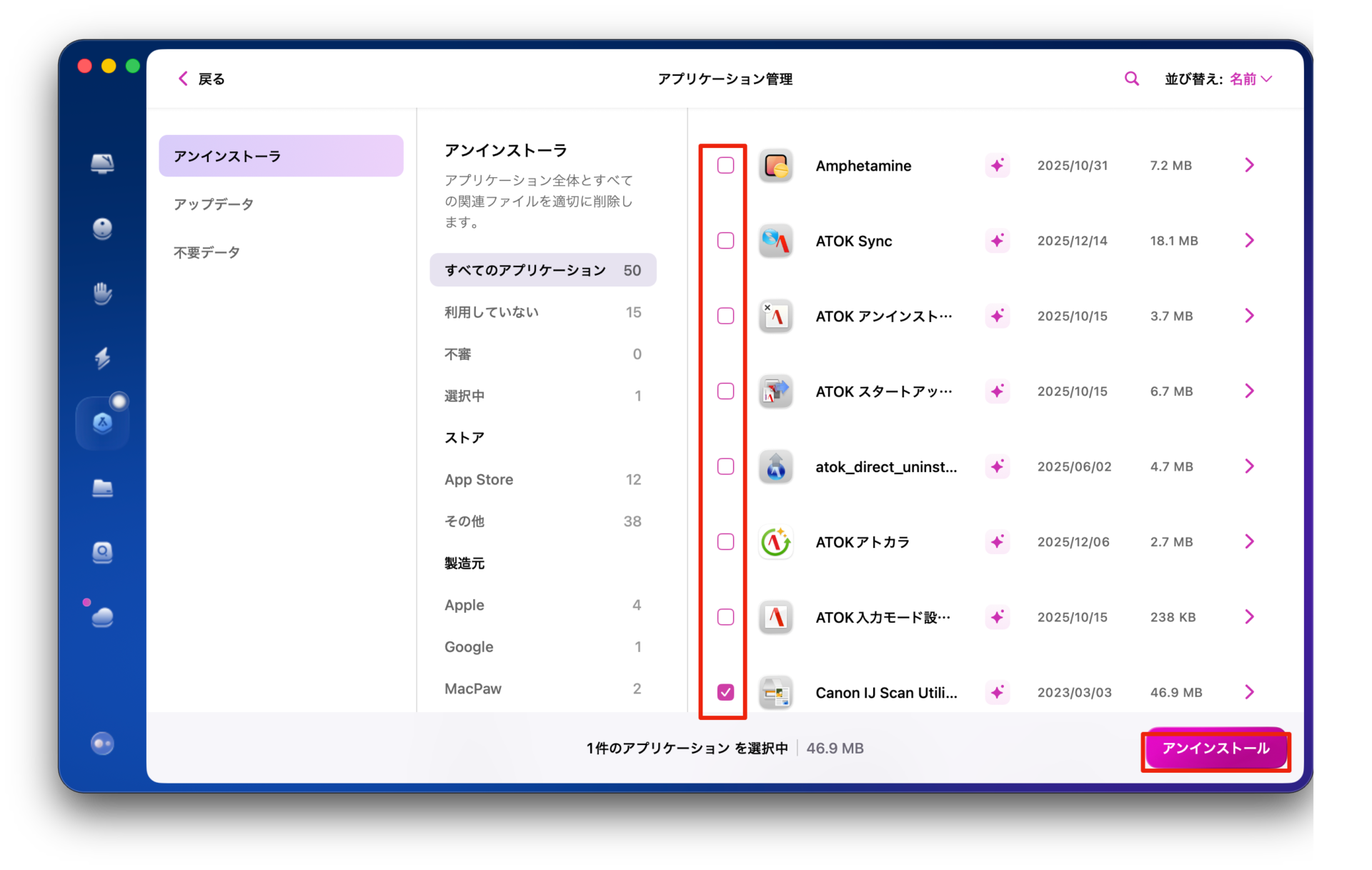The height and width of the screenshot is (870, 1372).
Task: Check the Amphetamine checkbox
Action: (725, 166)
